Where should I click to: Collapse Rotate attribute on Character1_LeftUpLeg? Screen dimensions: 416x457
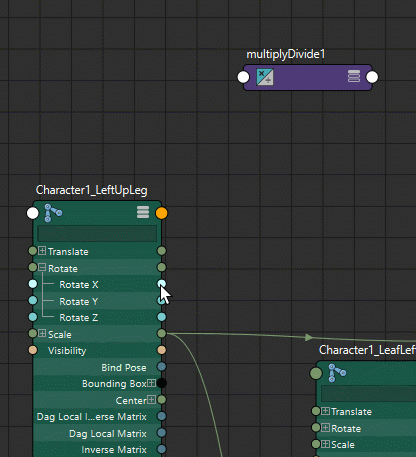point(42,267)
